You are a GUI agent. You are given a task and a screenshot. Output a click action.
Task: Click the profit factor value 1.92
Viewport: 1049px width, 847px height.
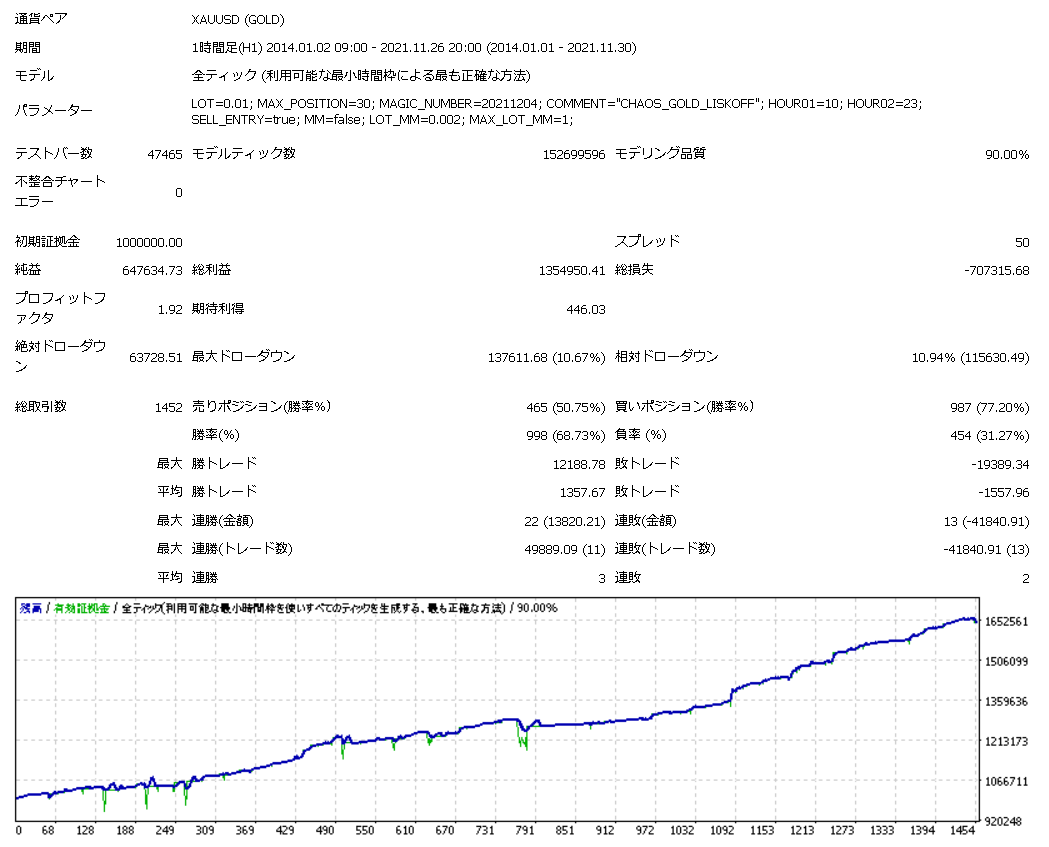(170, 310)
